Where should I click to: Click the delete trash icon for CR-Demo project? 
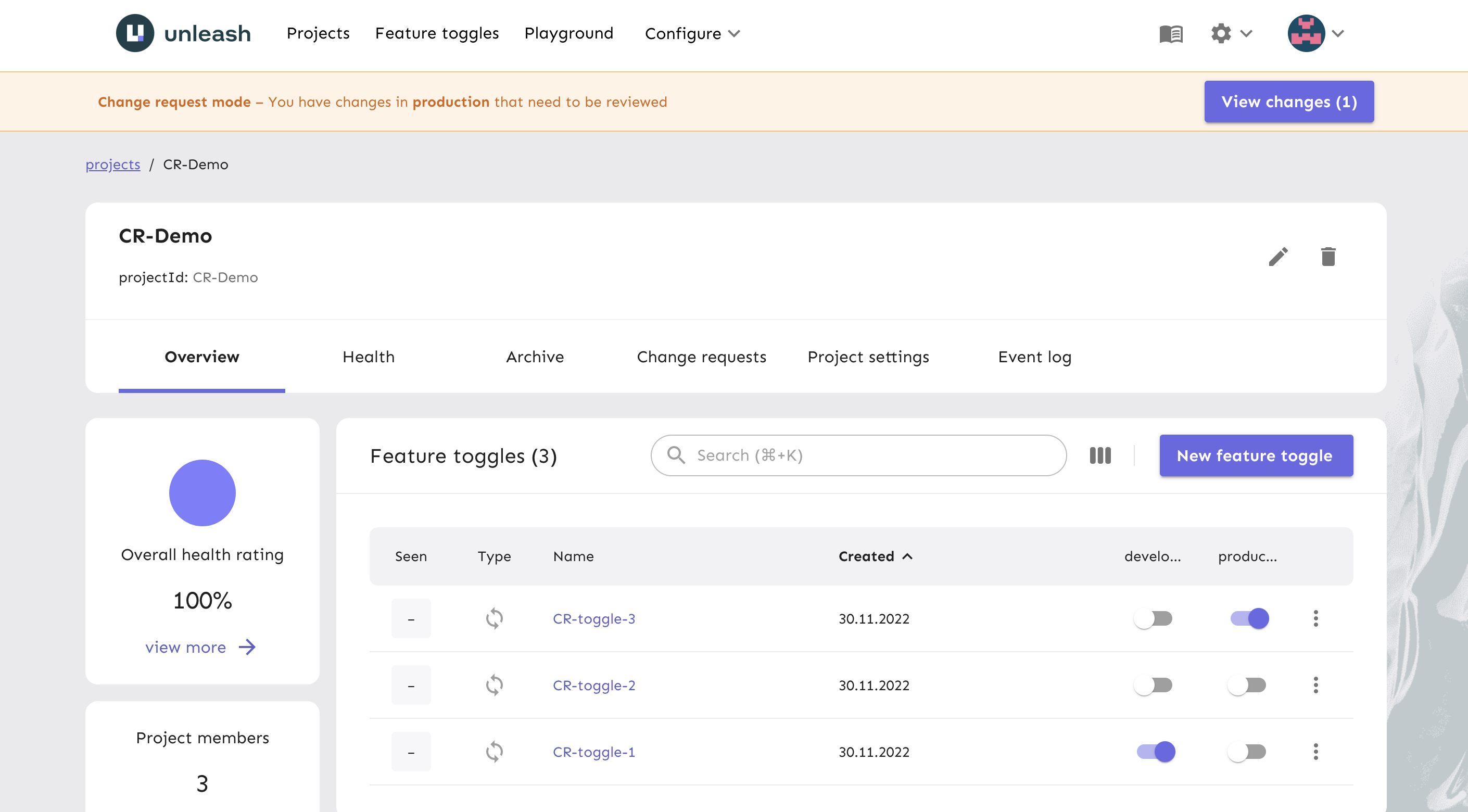click(1328, 257)
